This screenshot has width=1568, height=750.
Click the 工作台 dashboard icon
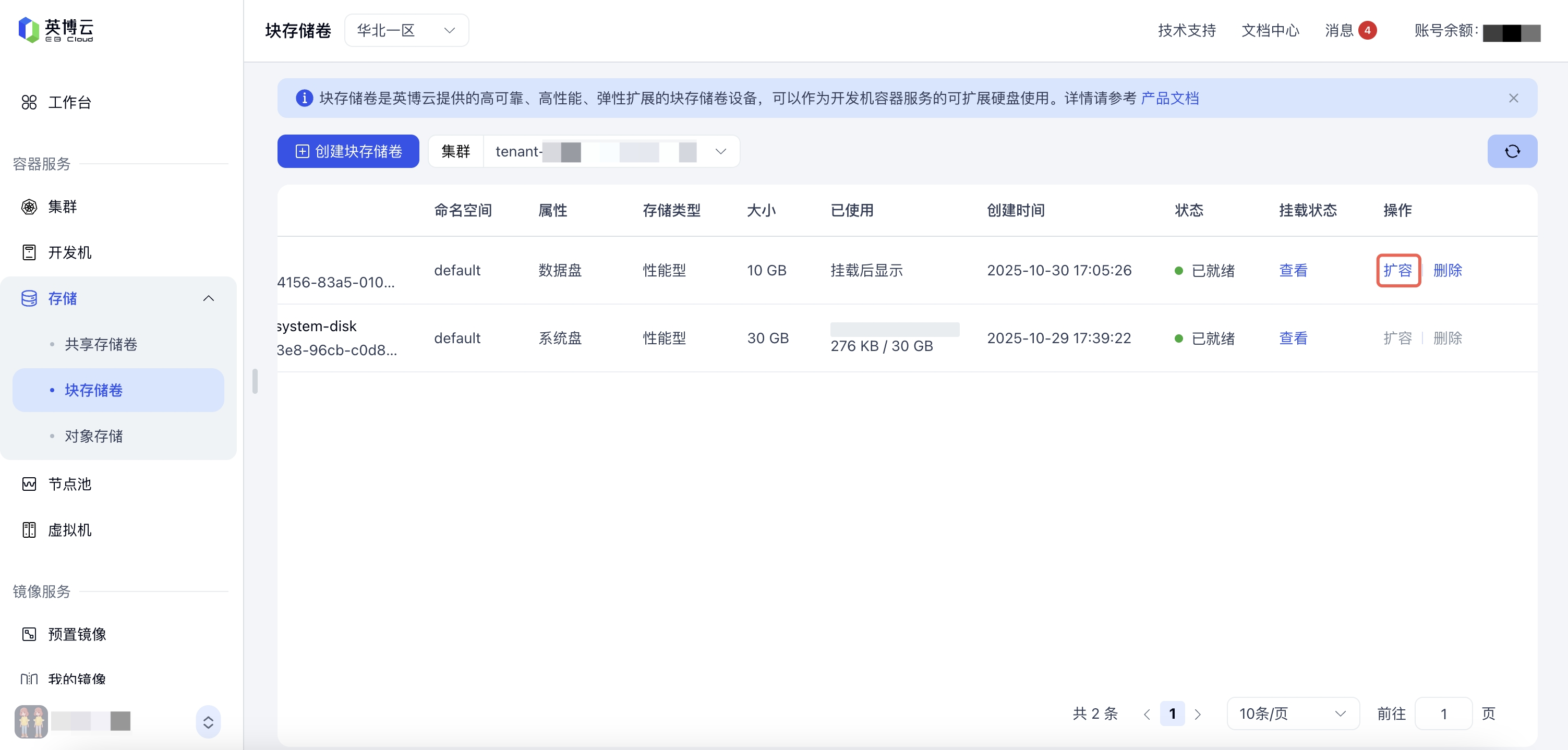(x=29, y=102)
